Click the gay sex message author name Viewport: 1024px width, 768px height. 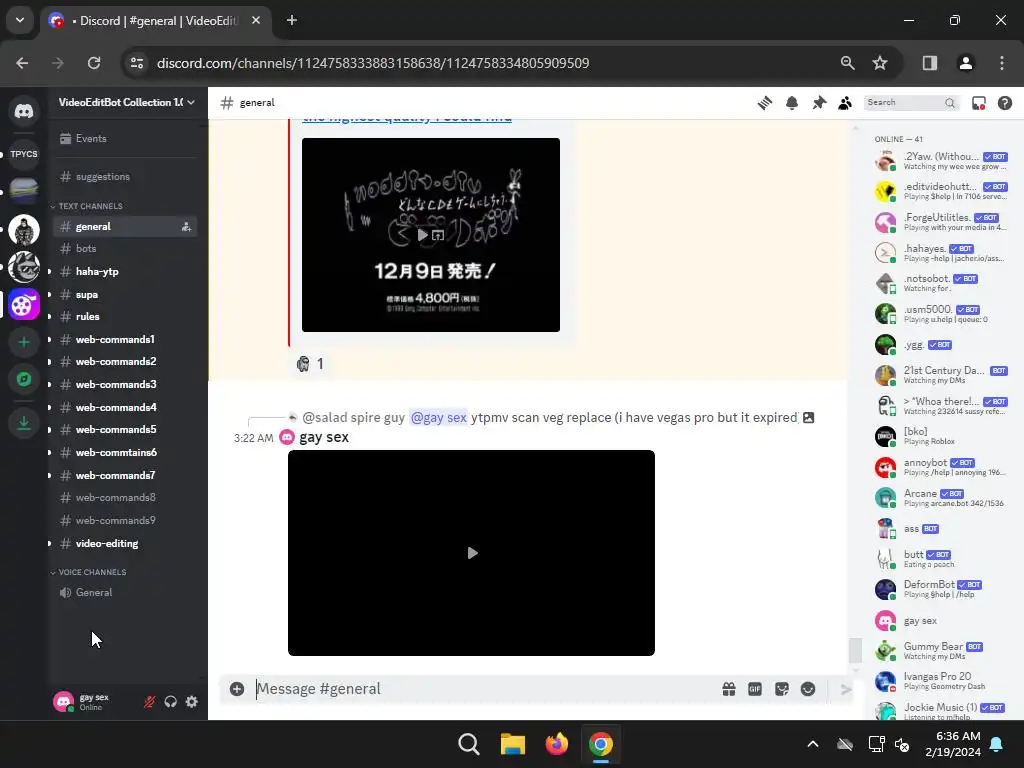click(324, 438)
